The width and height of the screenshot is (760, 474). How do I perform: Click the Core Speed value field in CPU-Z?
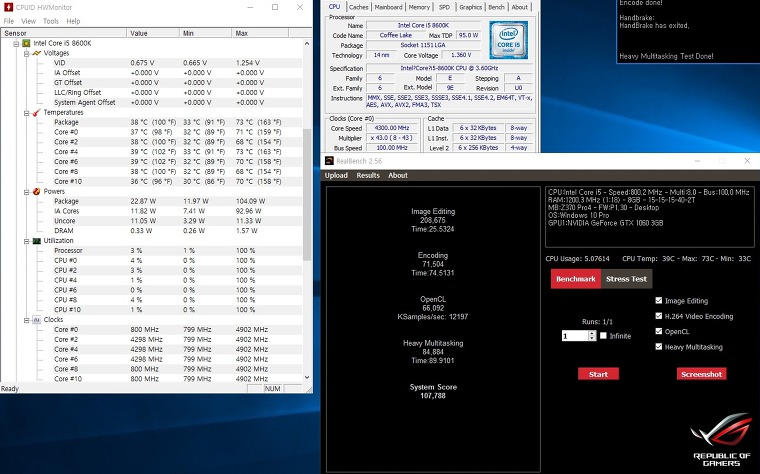tap(392, 128)
